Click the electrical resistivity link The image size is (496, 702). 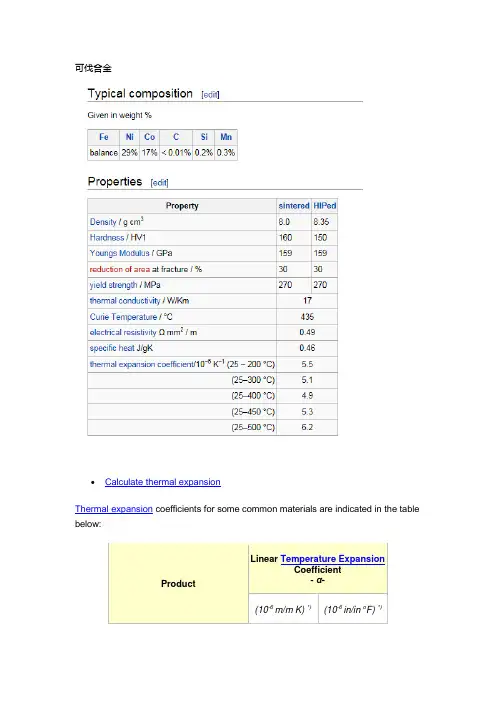pyautogui.click(x=123, y=332)
